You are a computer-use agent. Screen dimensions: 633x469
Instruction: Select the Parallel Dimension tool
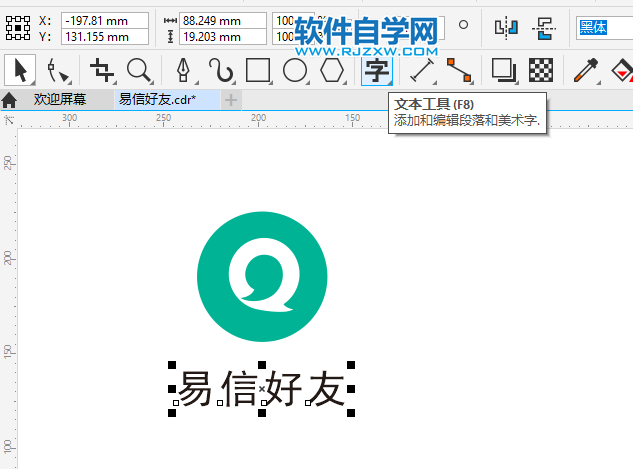[x=422, y=70]
